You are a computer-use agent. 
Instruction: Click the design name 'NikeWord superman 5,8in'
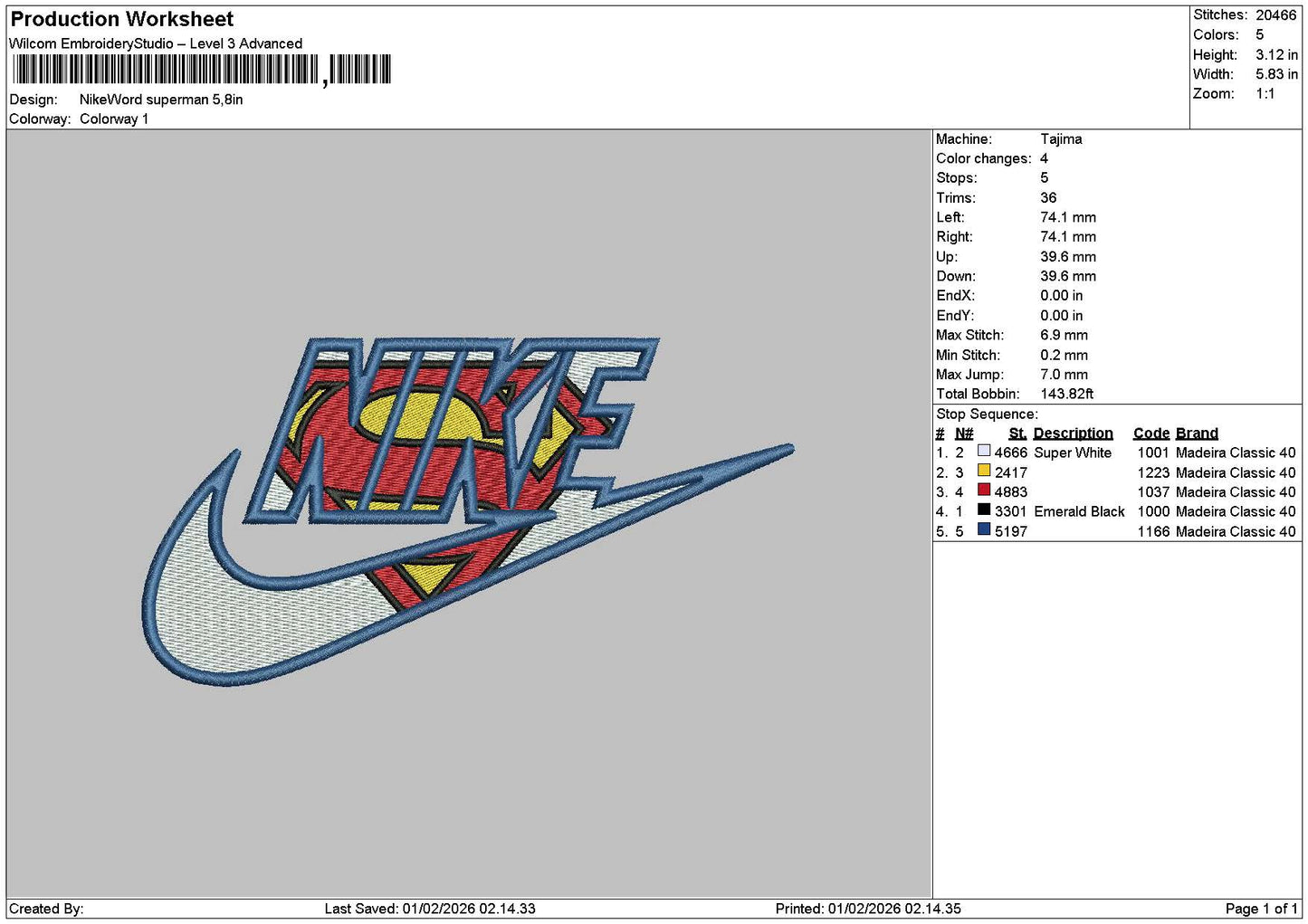(161, 100)
